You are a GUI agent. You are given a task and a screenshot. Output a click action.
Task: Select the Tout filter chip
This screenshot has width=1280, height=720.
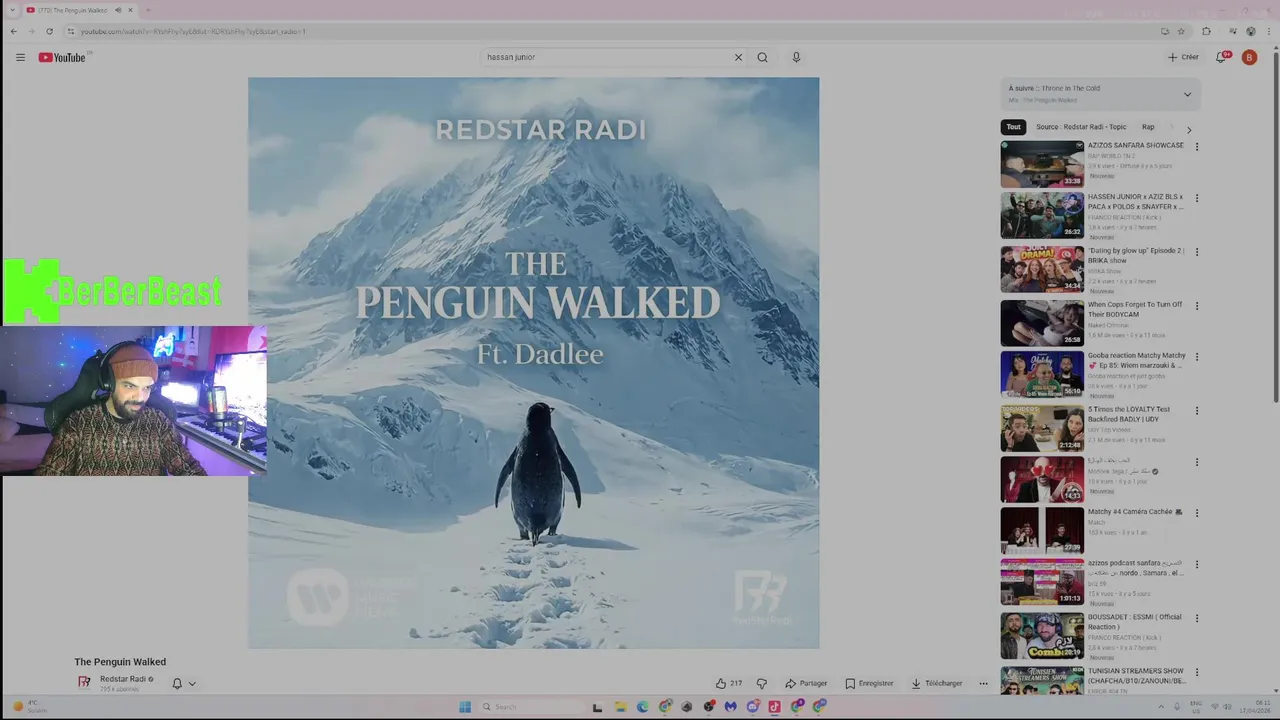[x=1013, y=127]
